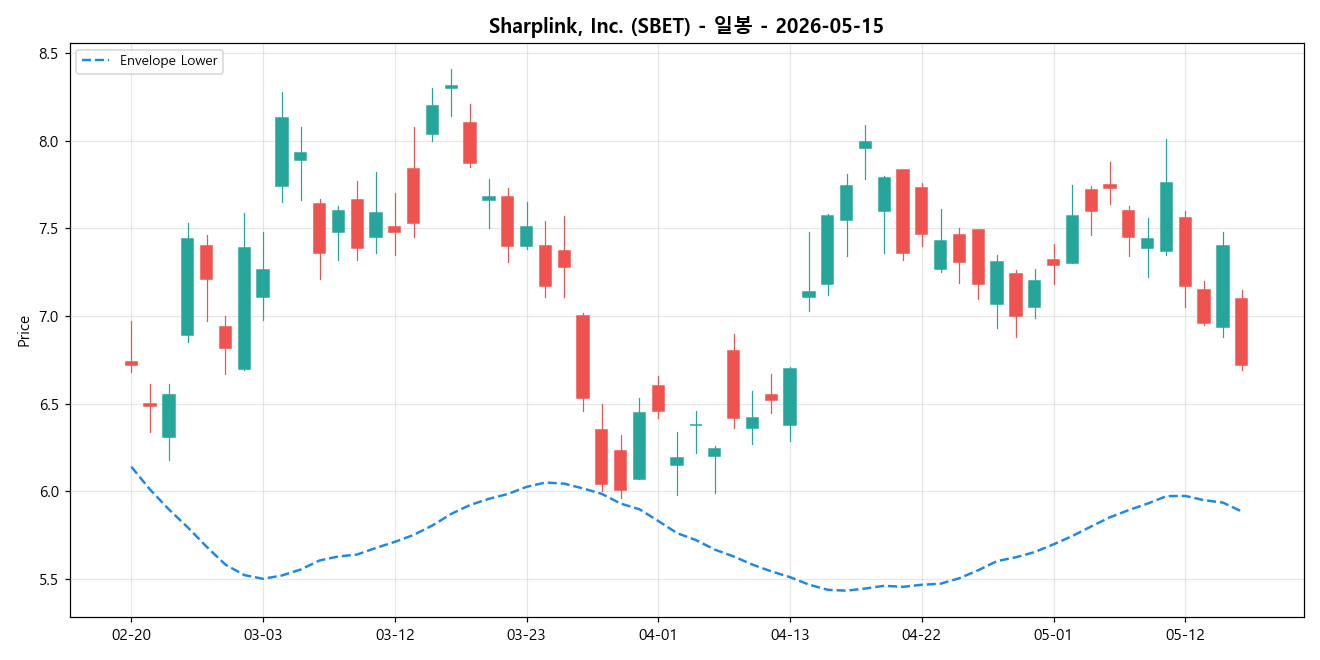Viewport: 1320px width, 660px height.
Task: Click the Envelope Lower legend label
Action: tap(168, 61)
